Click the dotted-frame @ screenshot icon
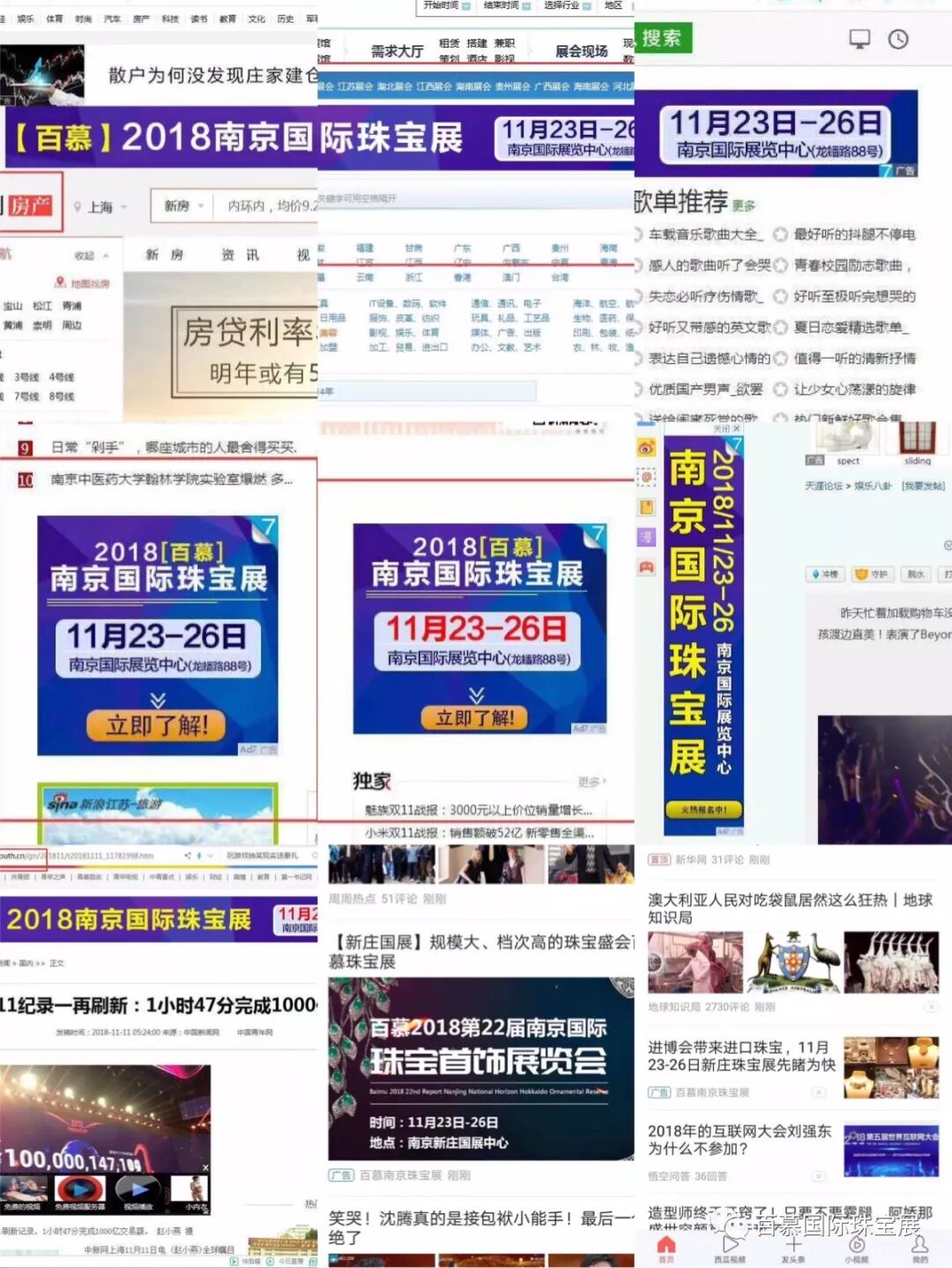This screenshot has height=1268, width=952. [x=647, y=477]
